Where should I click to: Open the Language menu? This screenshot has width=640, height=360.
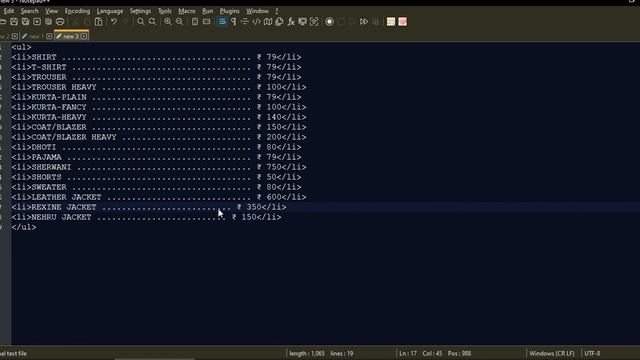tap(110, 11)
